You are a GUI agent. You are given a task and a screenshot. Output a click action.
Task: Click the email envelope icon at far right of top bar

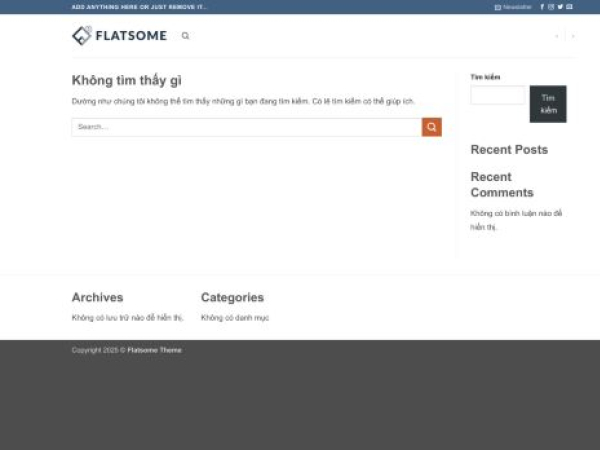[570, 7]
